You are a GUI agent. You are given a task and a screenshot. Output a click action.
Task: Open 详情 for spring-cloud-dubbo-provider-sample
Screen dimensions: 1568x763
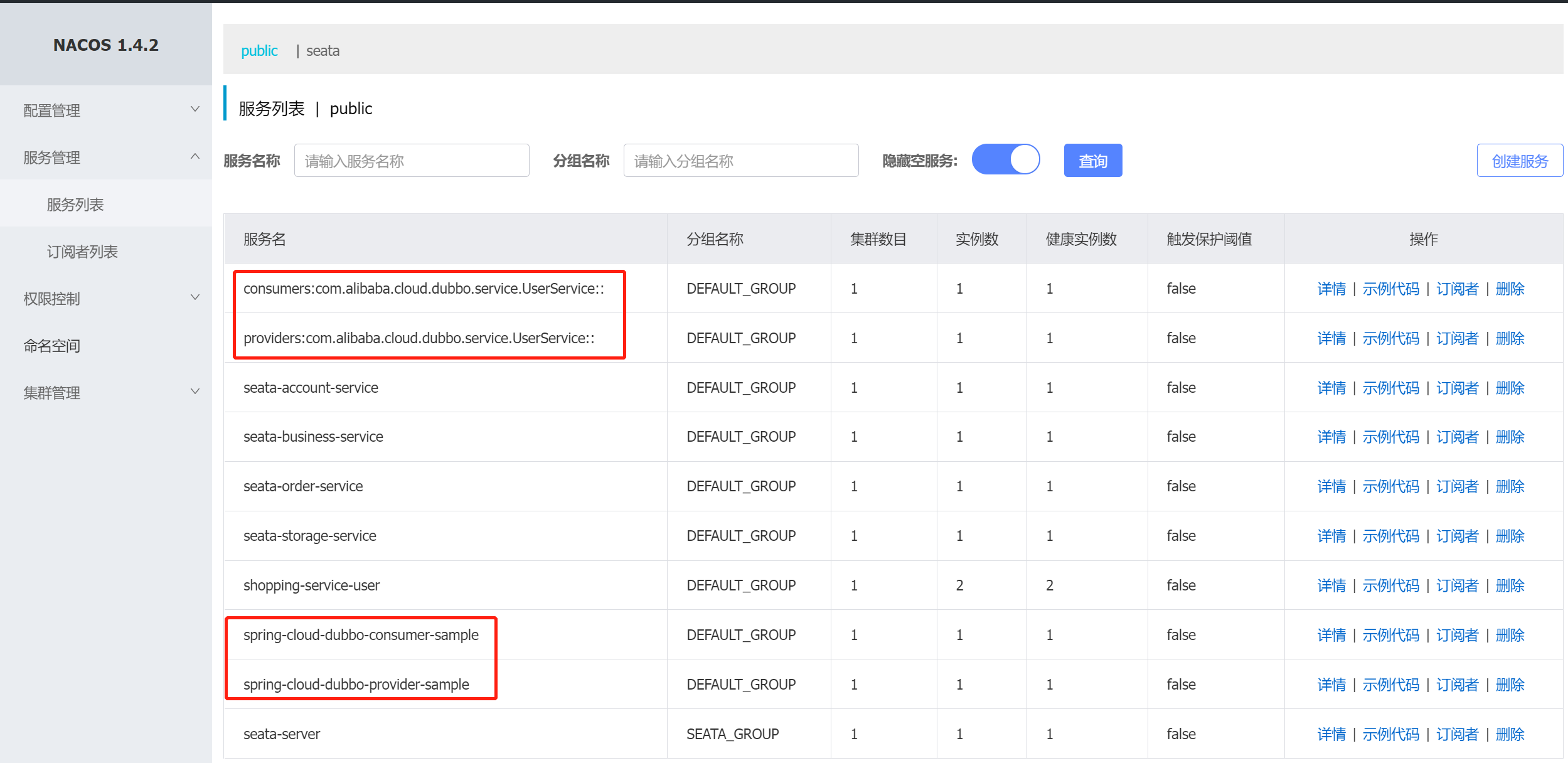pos(1331,685)
